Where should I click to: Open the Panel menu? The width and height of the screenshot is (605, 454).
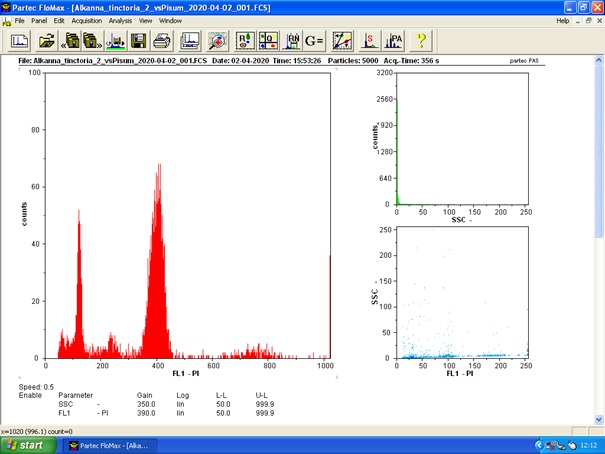[39, 21]
